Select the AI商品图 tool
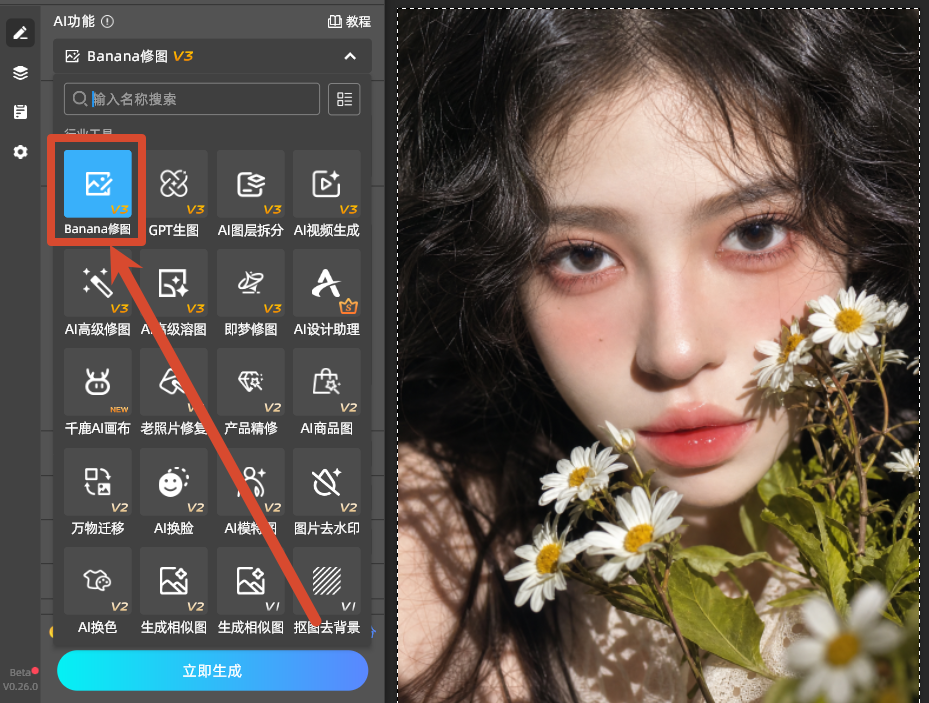This screenshot has height=703, width=929. [326, 392]
